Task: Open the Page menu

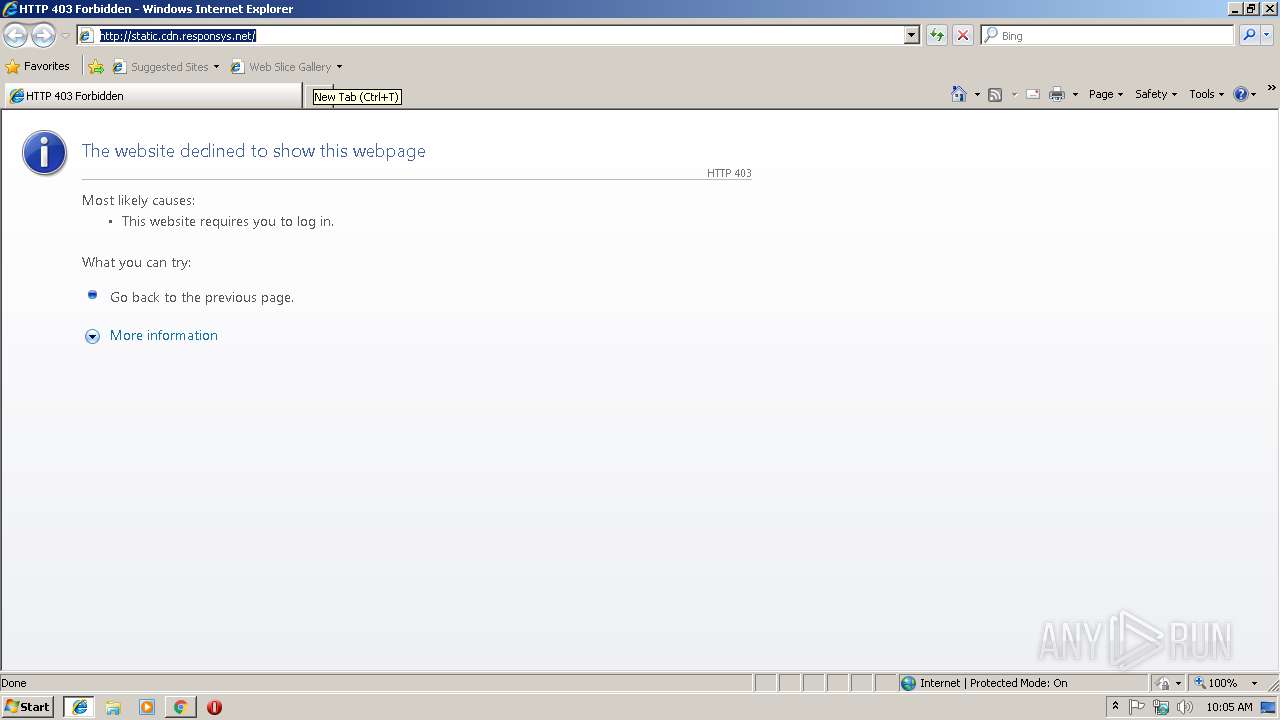Action: click(1106, 94)
